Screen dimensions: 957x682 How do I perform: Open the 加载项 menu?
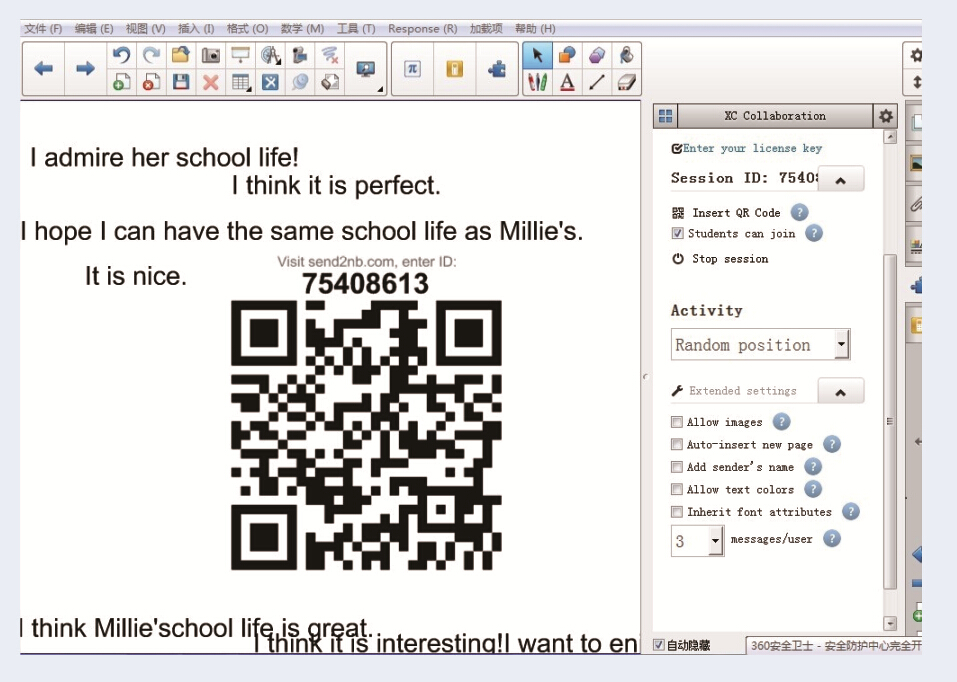tap(486, 29)
